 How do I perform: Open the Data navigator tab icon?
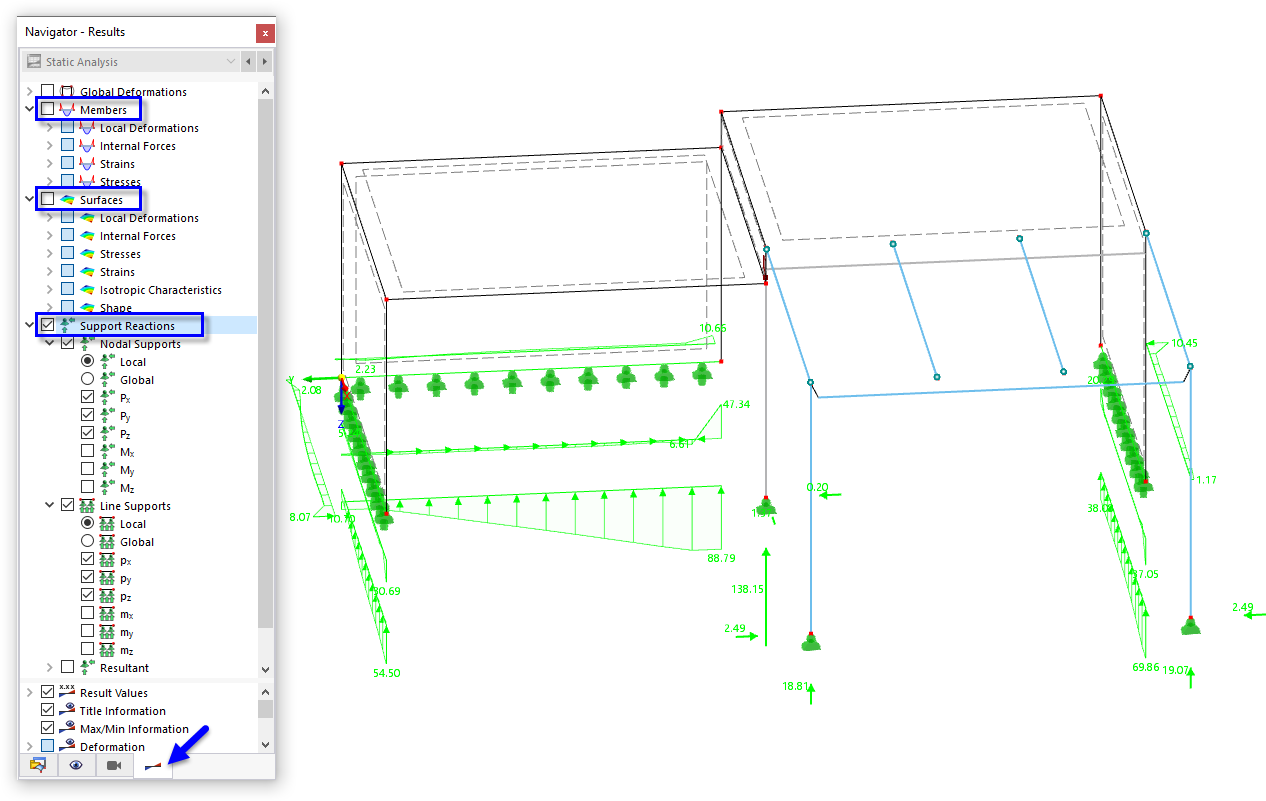click(38, 765)
